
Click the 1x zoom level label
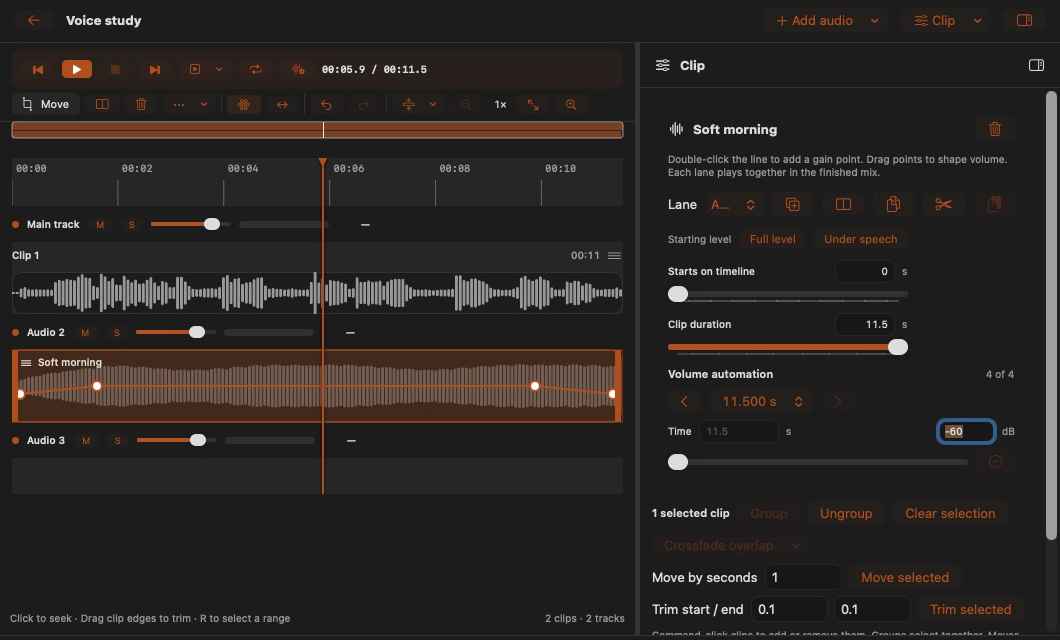(500, 104)
